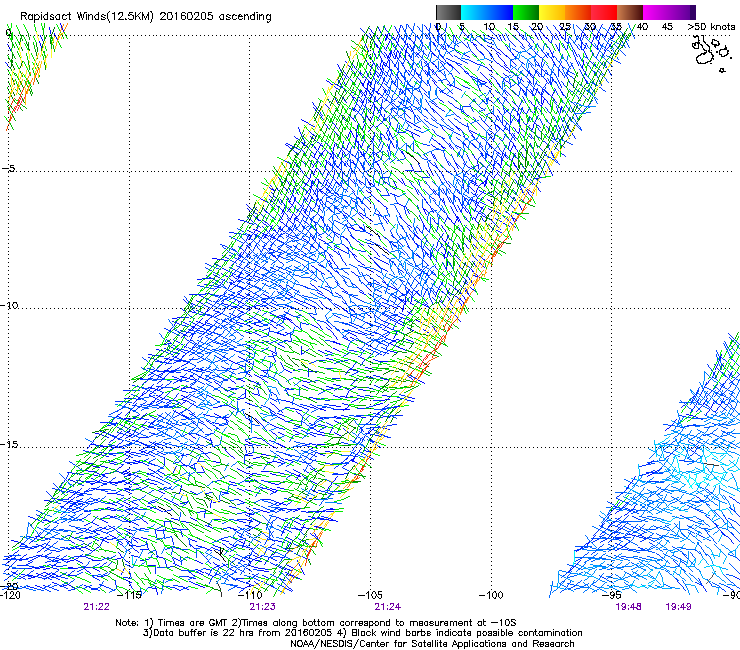The image size is (740, 650).
Task: Click the '10' label under the color legend
Action: pyautogui.click(x=489, y=26)
